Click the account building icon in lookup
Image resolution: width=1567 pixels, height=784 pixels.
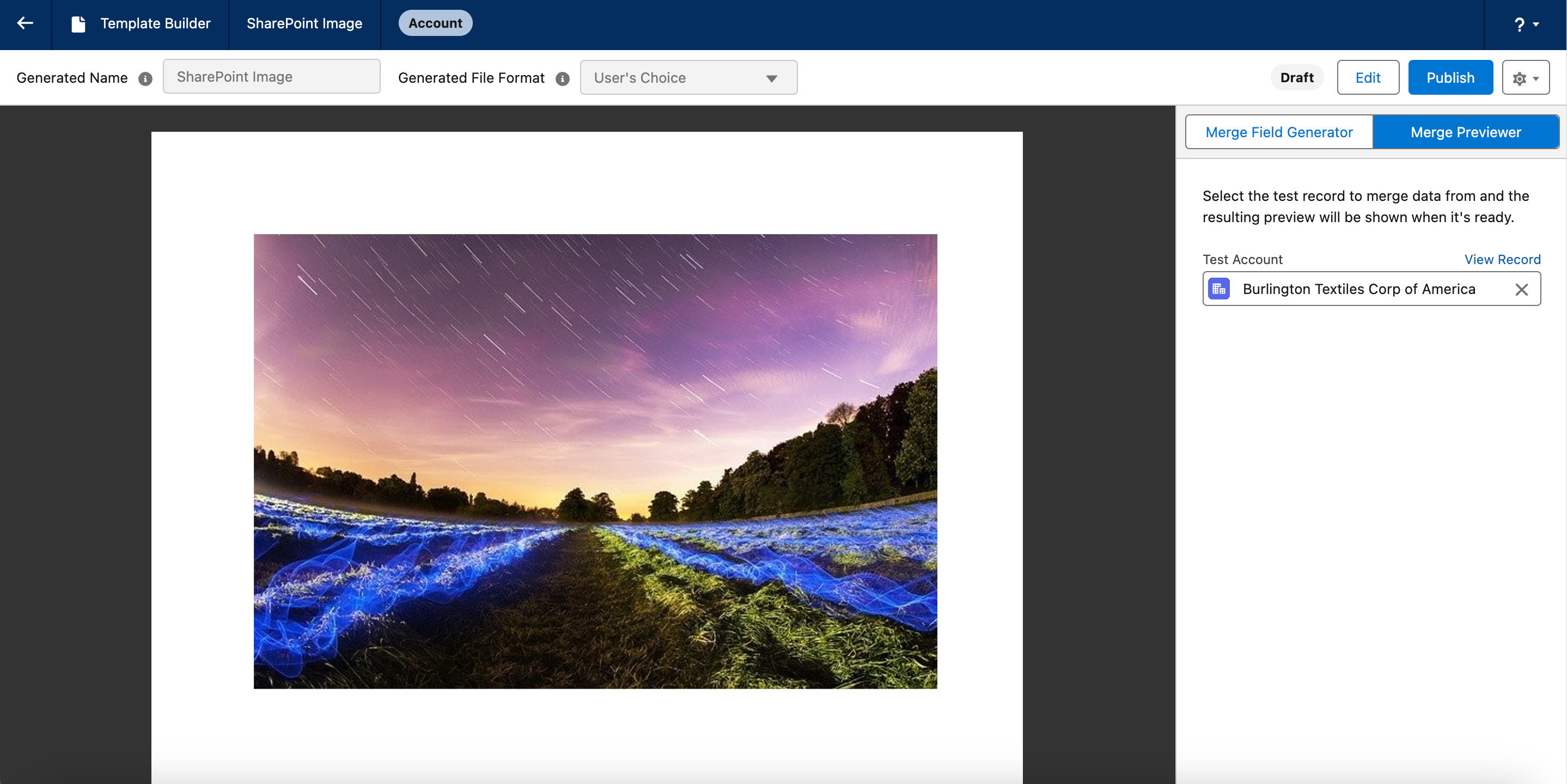coord(1218,289)
